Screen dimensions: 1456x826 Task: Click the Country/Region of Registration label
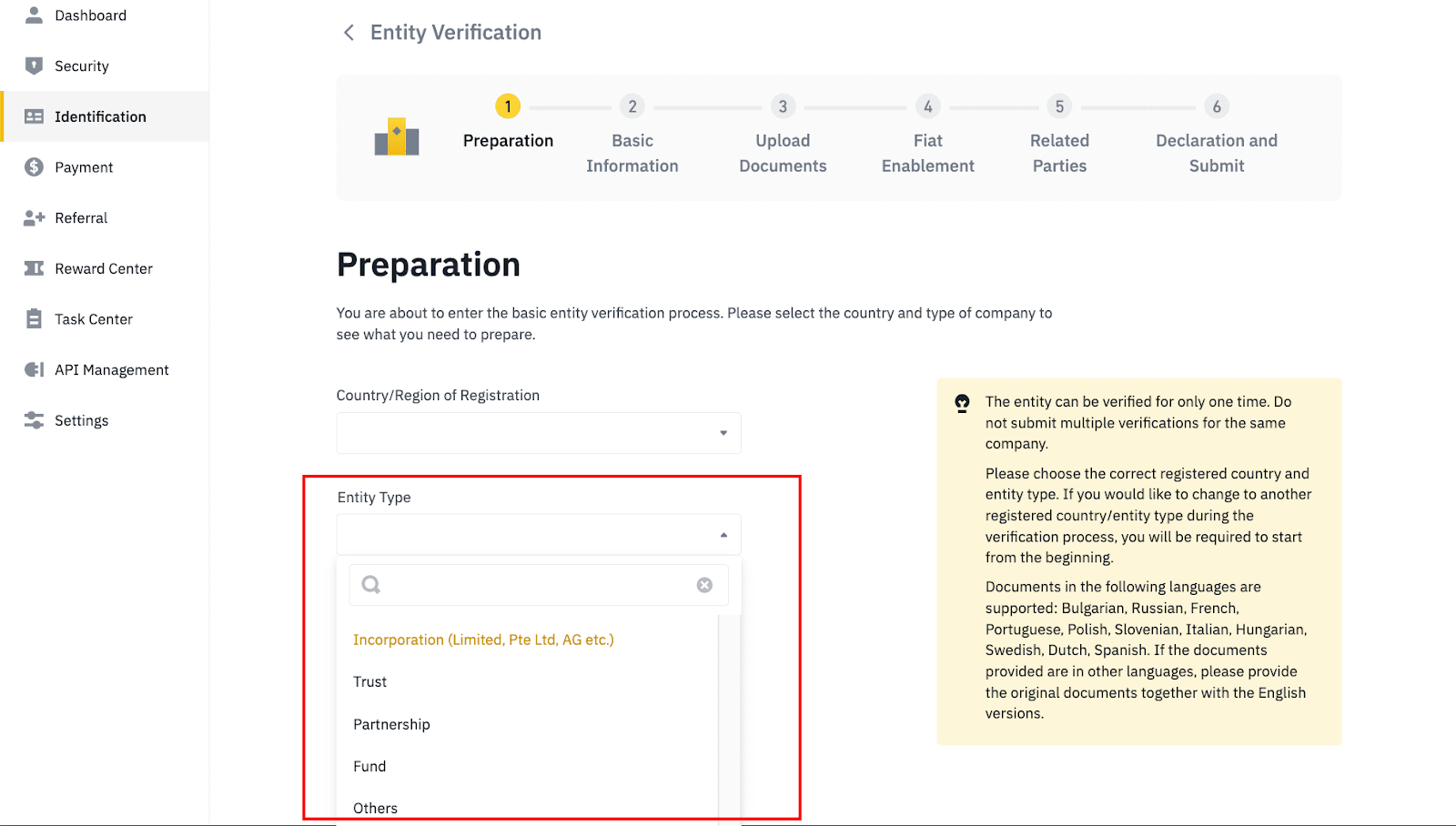(438, 395)
